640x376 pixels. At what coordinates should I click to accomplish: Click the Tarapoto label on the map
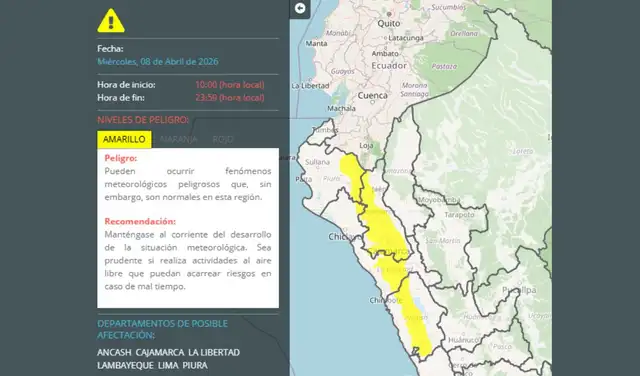tap(459, 215)
